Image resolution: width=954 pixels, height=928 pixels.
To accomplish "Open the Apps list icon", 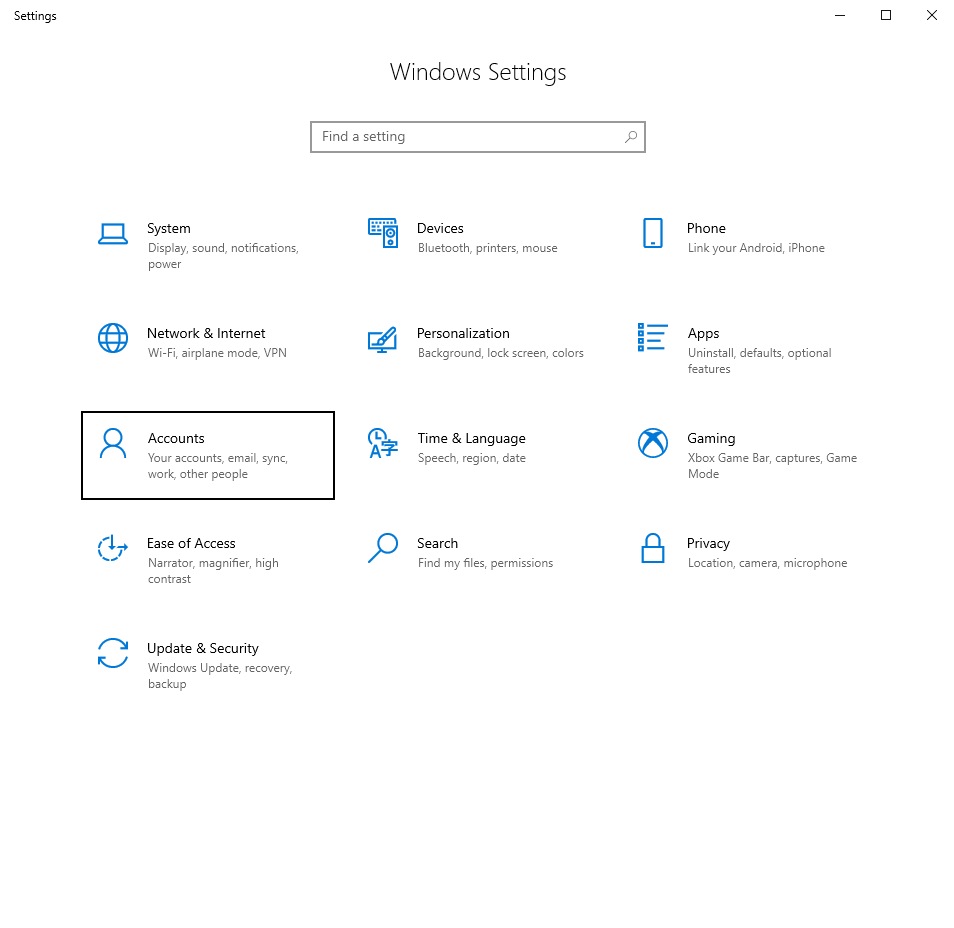I will tap(653, 337).
